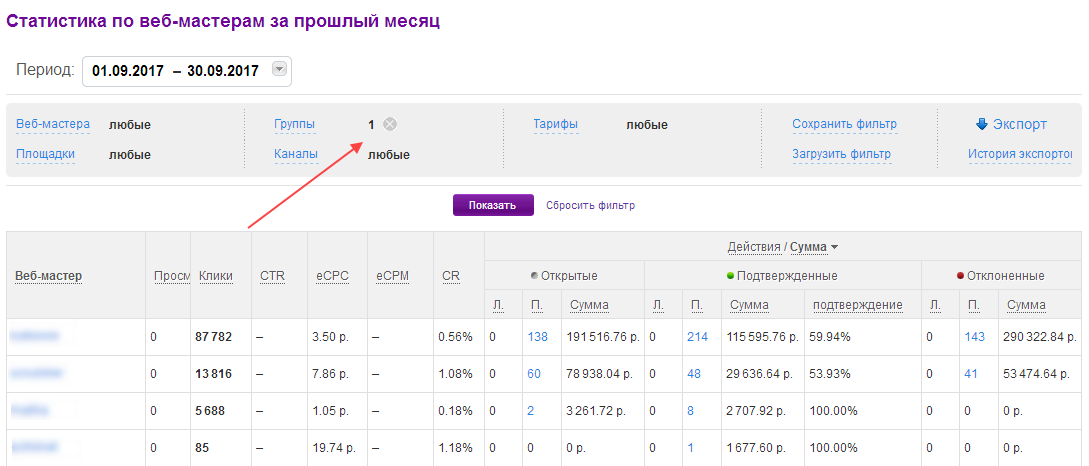This screenshot has width=1089, height=466.
Task: Sort by the Веб-мастер column header
Action: 48,276
